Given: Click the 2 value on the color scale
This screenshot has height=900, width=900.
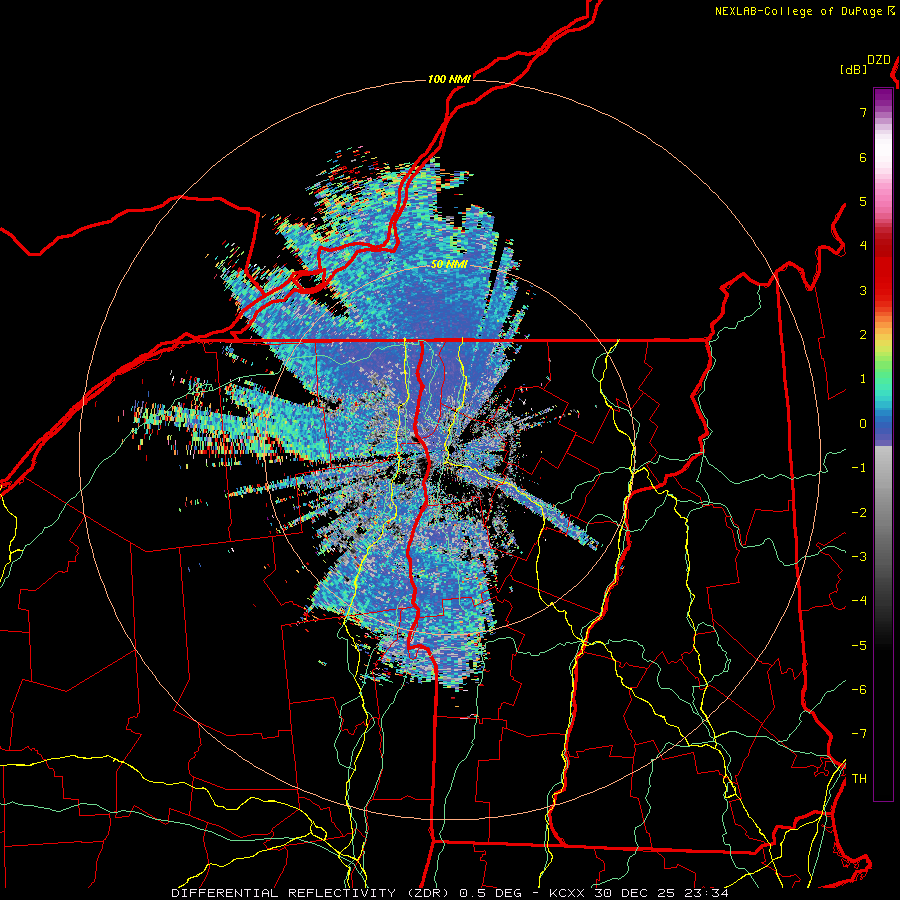Looking at the screenshot, I should pos(863,335).
